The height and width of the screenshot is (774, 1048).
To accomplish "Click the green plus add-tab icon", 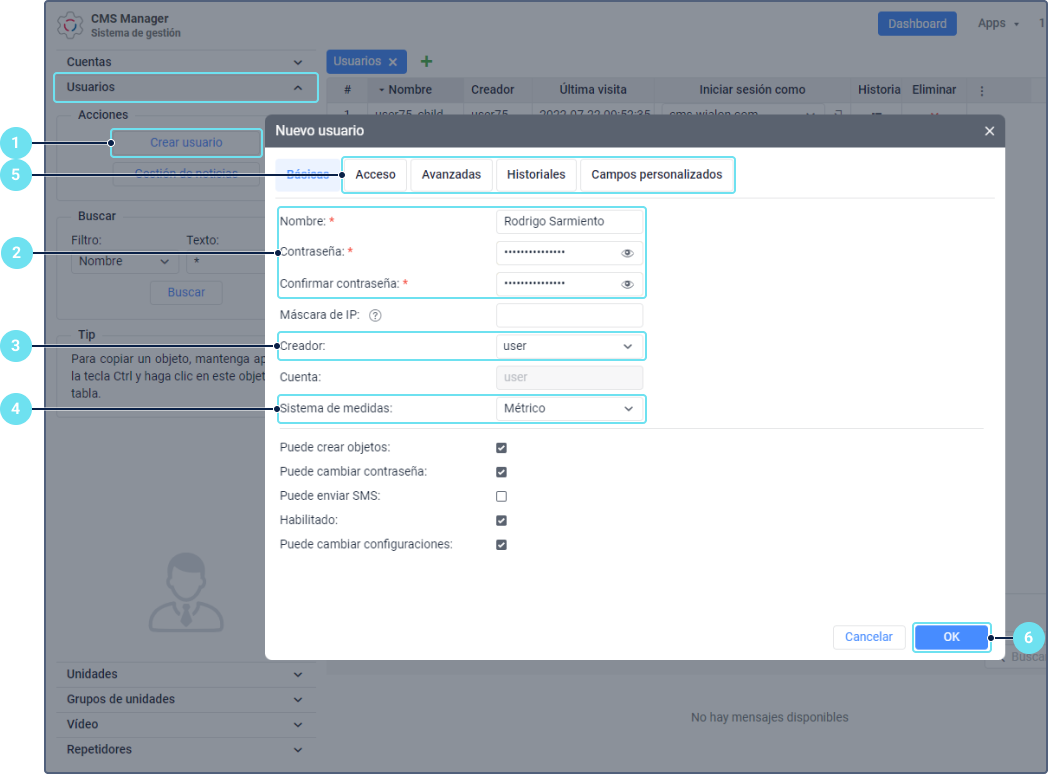I will coord(427,62).
